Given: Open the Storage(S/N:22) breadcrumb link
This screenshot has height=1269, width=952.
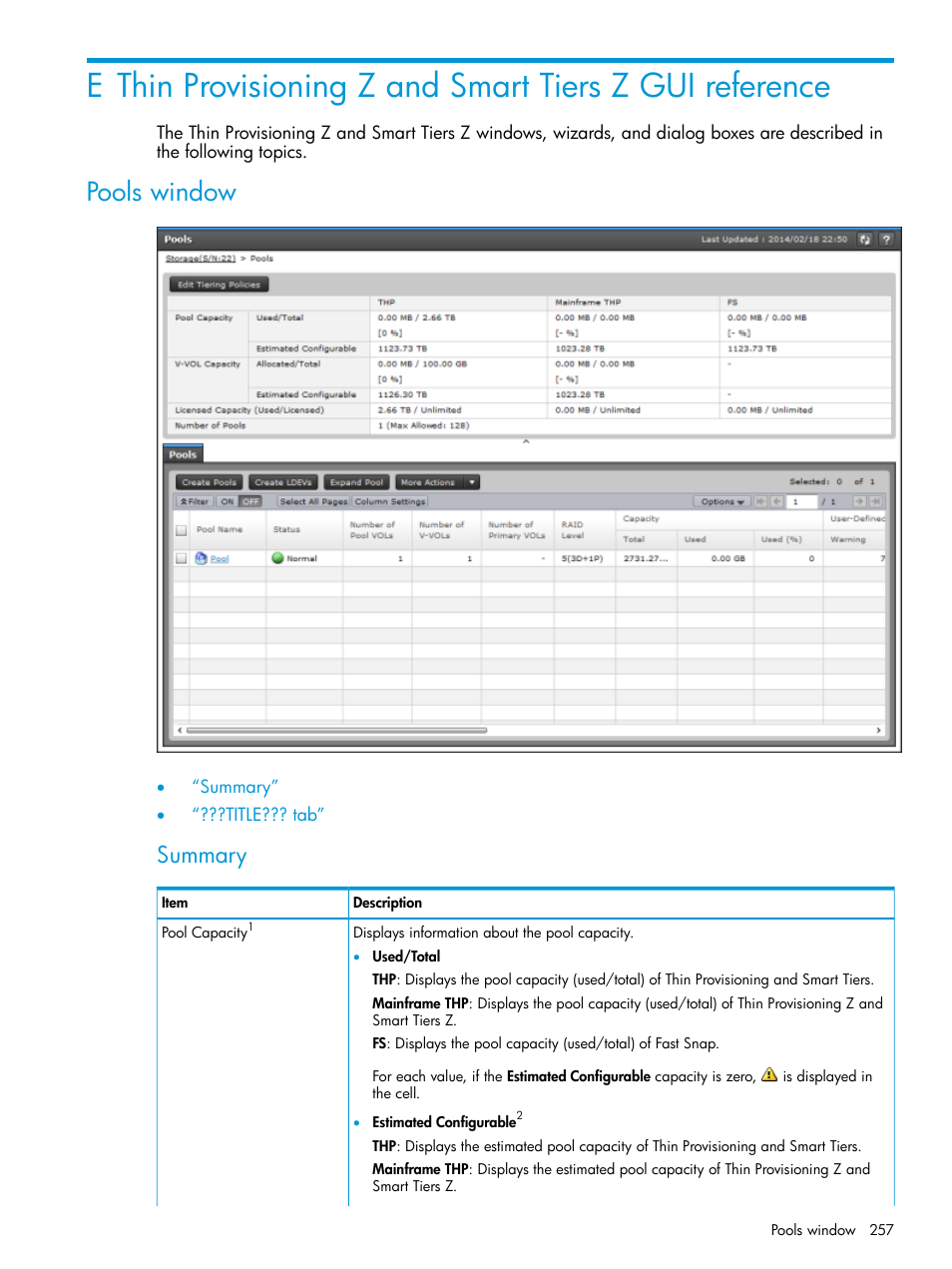Looking at the screenshot, I should 200,259.
